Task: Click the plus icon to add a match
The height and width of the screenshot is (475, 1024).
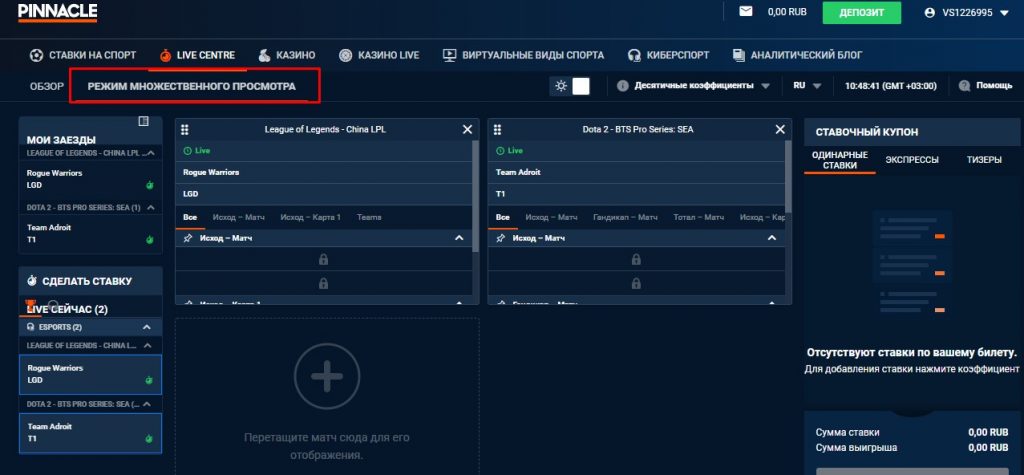Action: 326,377
